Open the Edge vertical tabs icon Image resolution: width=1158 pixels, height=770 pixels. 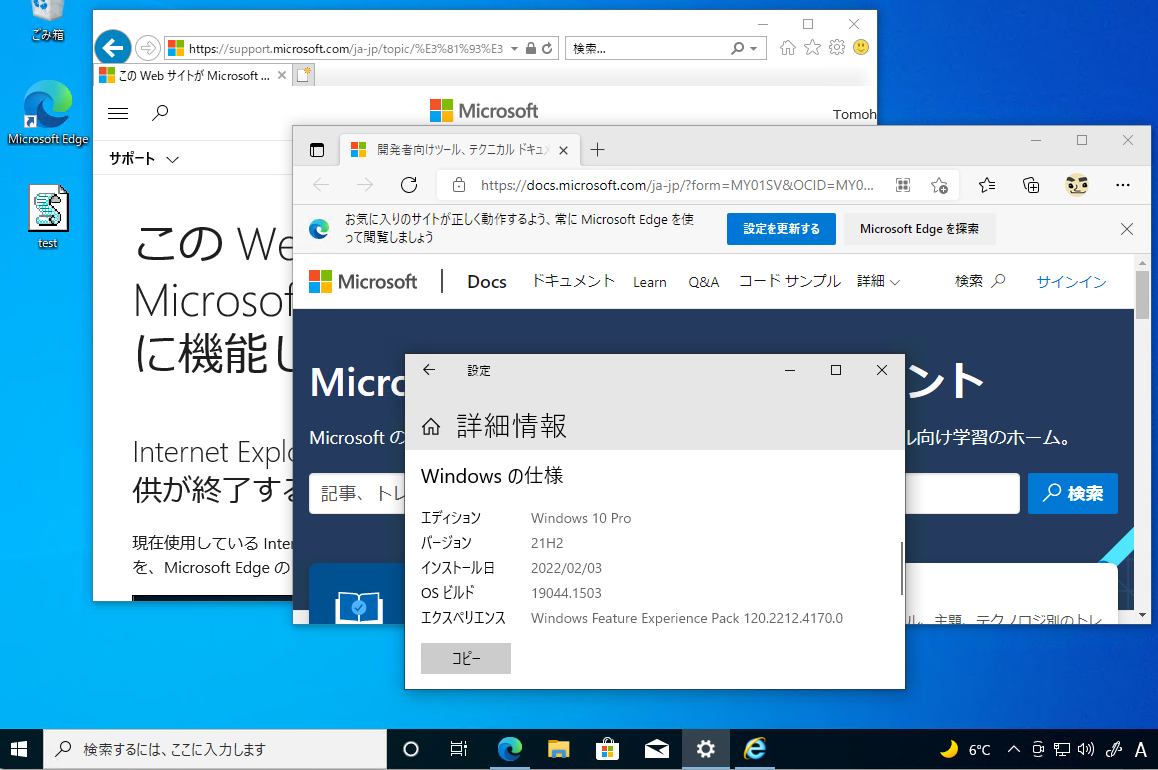(x=317, y=150)
